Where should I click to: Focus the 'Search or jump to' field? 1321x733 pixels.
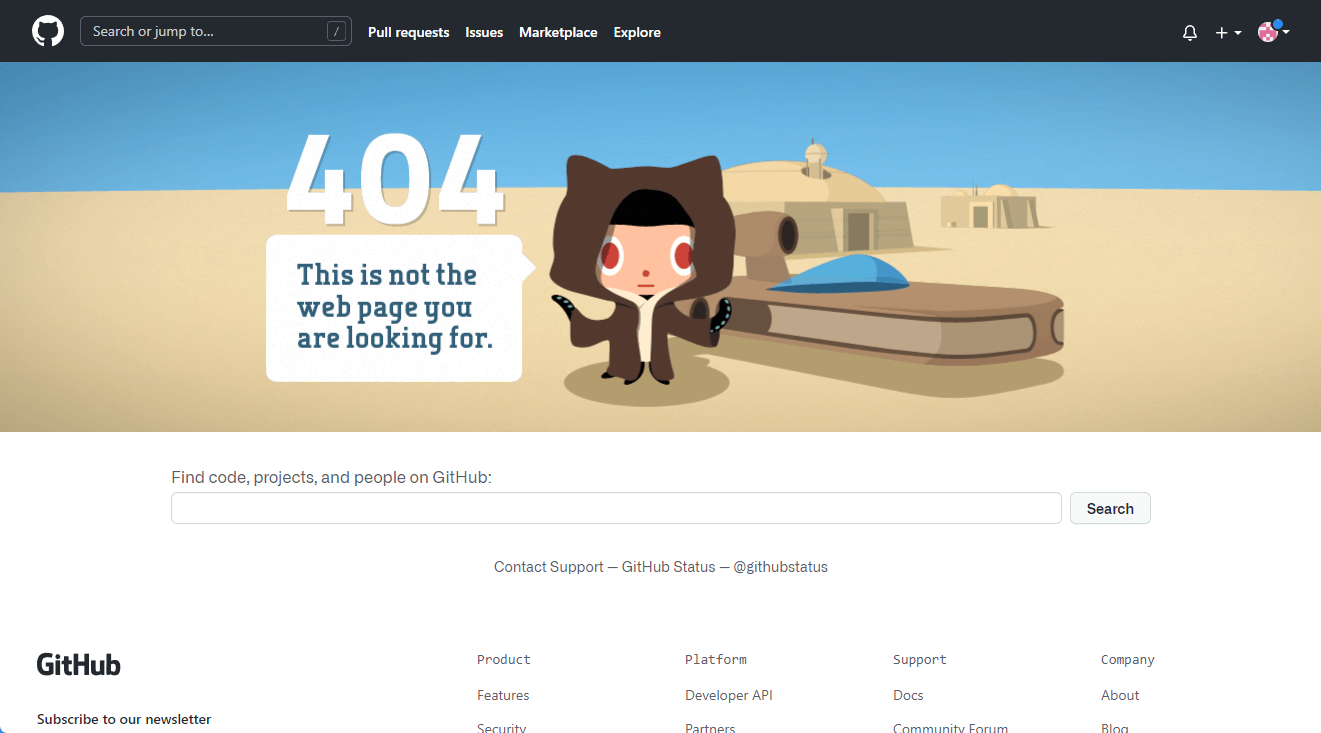(205, 32)
